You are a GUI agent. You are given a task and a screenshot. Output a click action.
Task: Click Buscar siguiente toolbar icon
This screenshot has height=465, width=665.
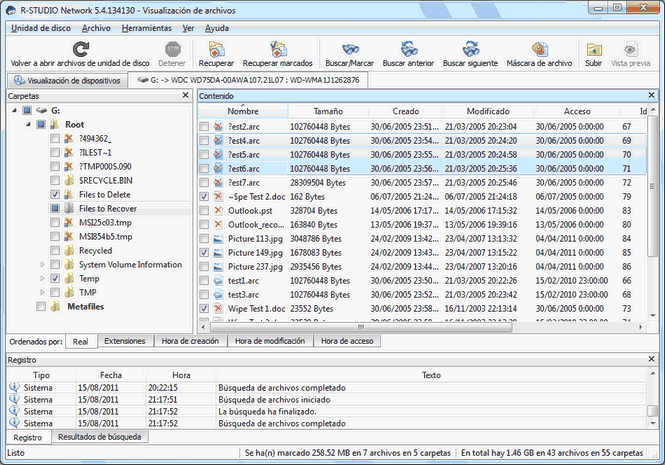[471, 49]
